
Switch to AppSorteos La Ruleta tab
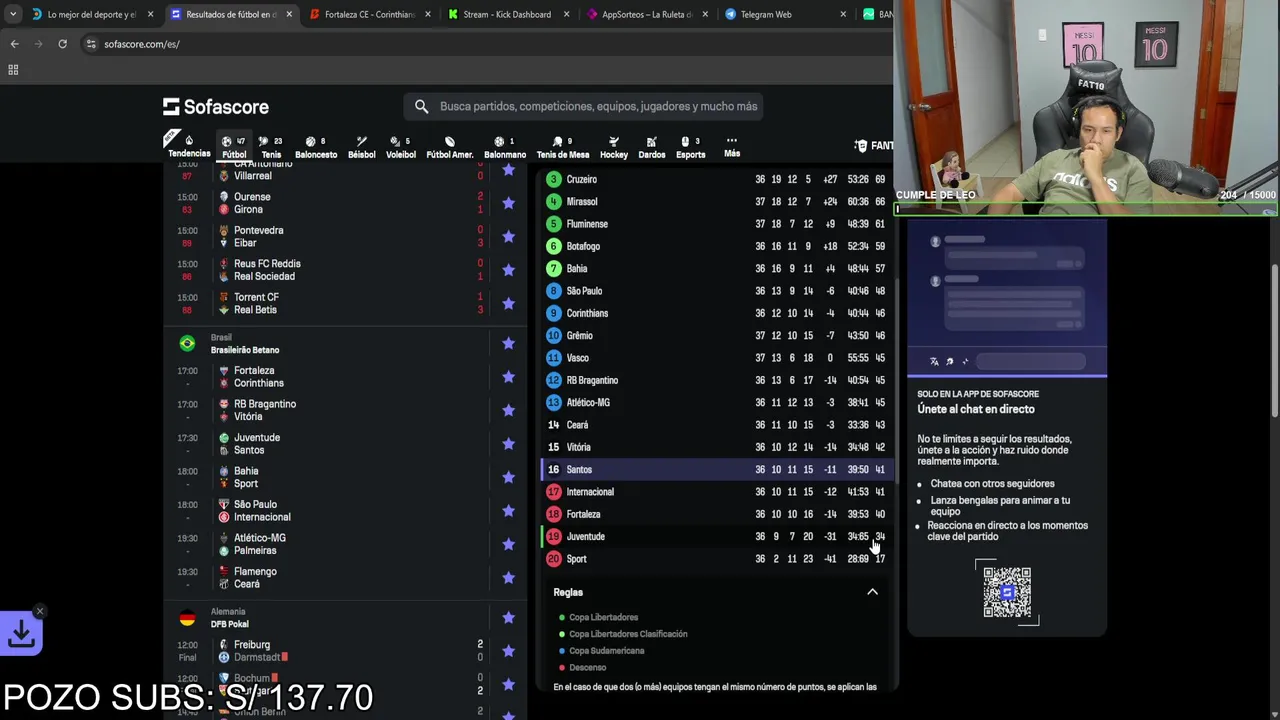pos(646,14)
